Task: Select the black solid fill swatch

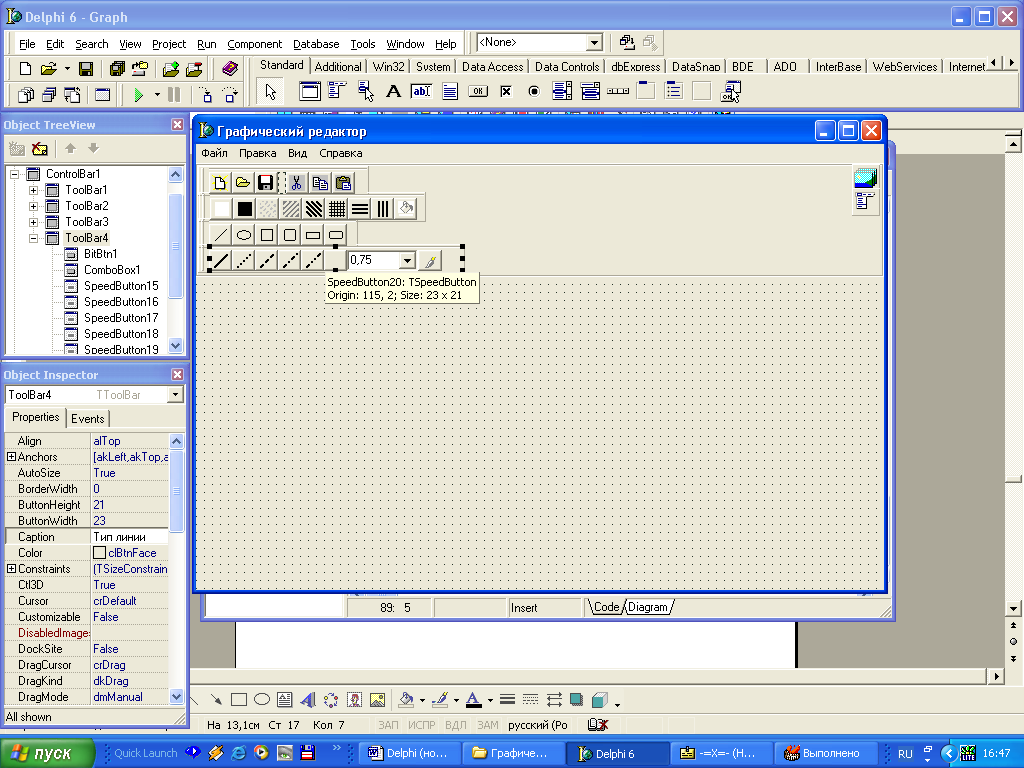Action: pyautogui.click(x=245, y=208)
